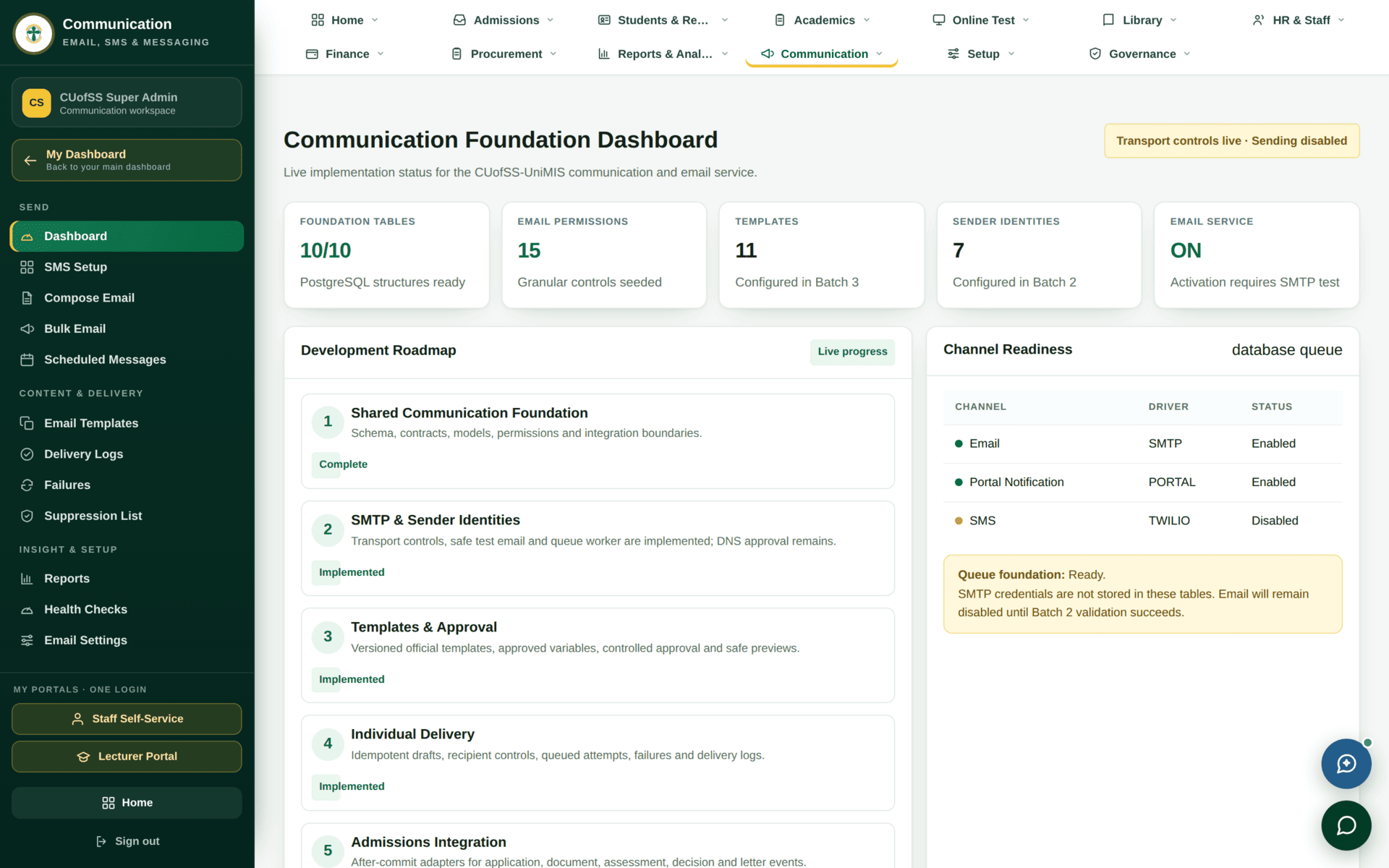This screenshot has height=868, width=1389.
Task: Click the Failures refresh icon
Action: point(27,485)
